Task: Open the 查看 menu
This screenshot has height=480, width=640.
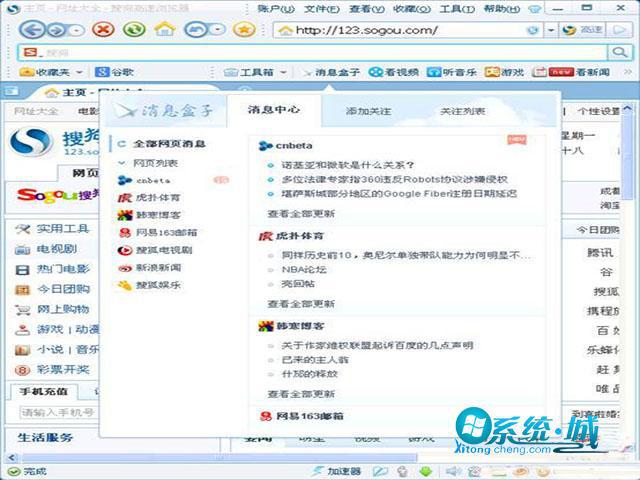Action: 367,9
